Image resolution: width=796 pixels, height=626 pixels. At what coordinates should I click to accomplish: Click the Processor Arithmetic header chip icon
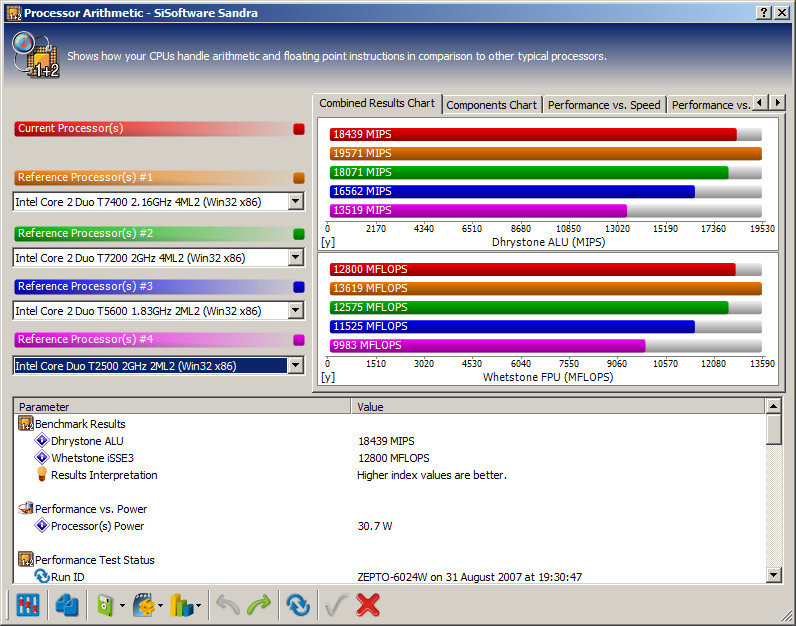click(36, 55)
